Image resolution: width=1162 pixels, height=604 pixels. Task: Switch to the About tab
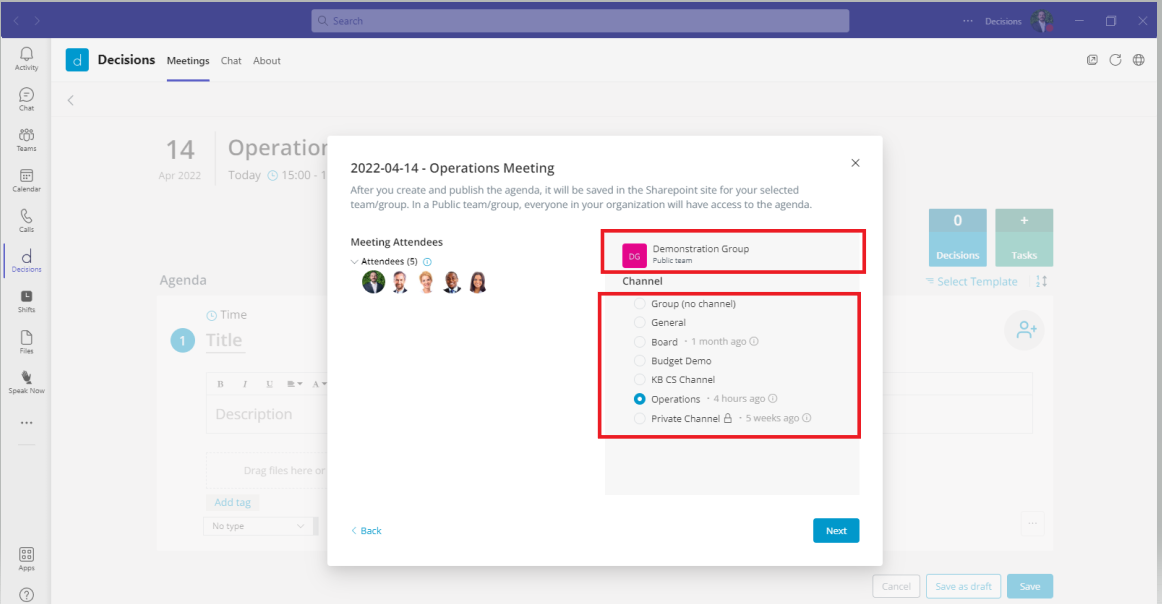click(x=267, y=61)
